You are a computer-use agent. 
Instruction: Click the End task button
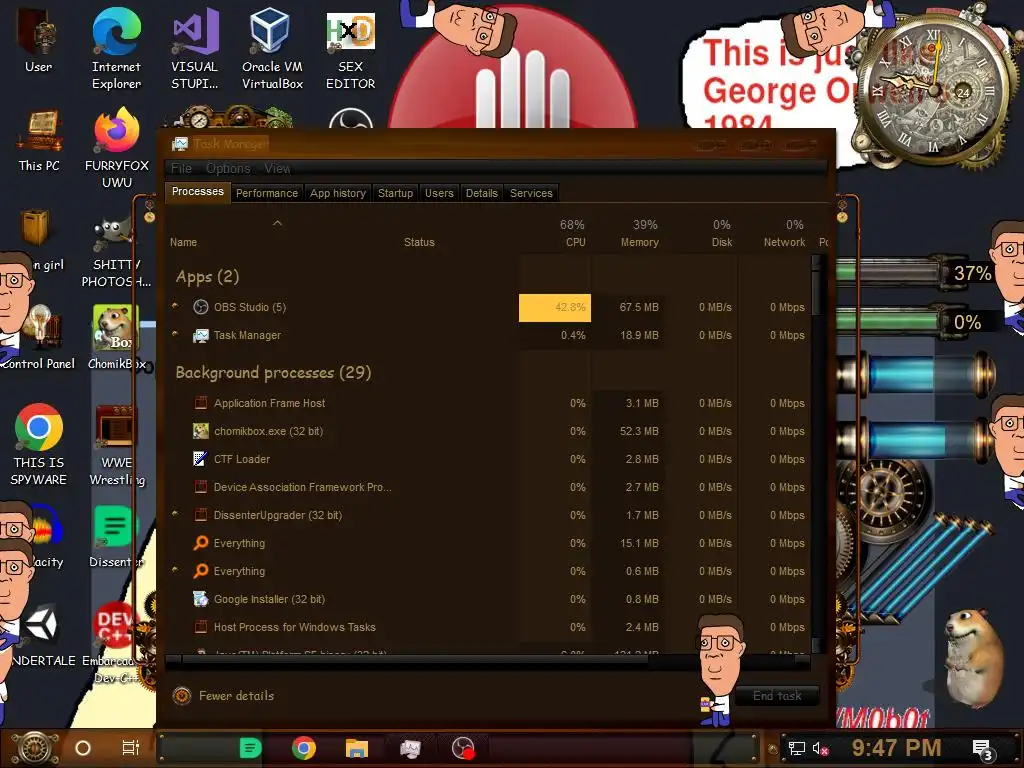(777, 696)
